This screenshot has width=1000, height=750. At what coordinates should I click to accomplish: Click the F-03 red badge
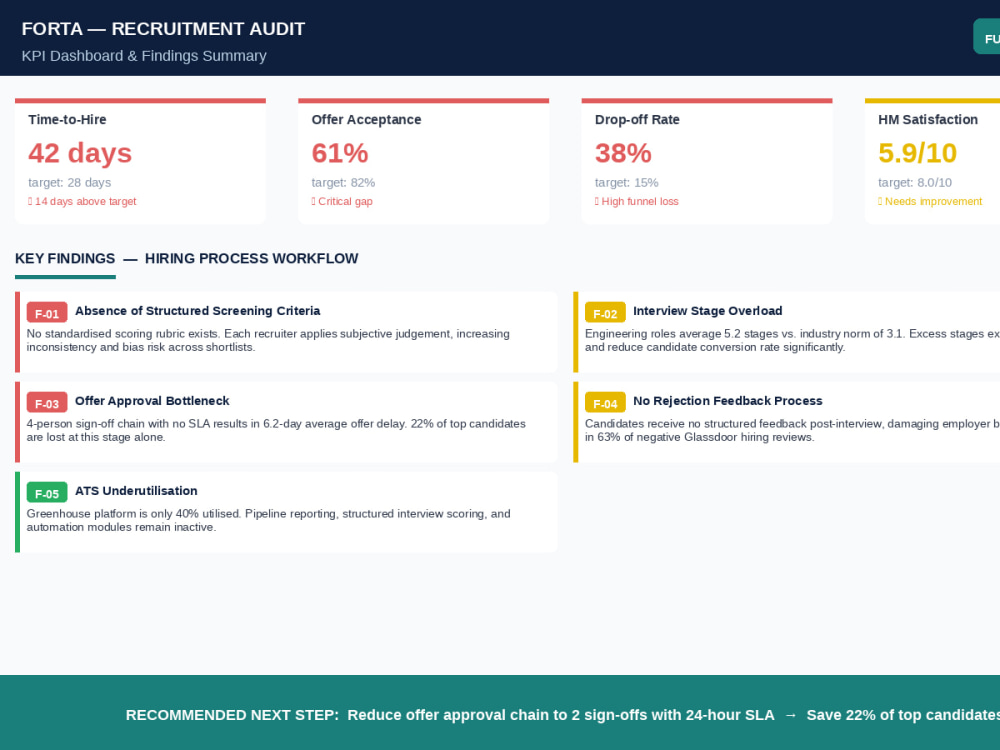pos(47,402)
